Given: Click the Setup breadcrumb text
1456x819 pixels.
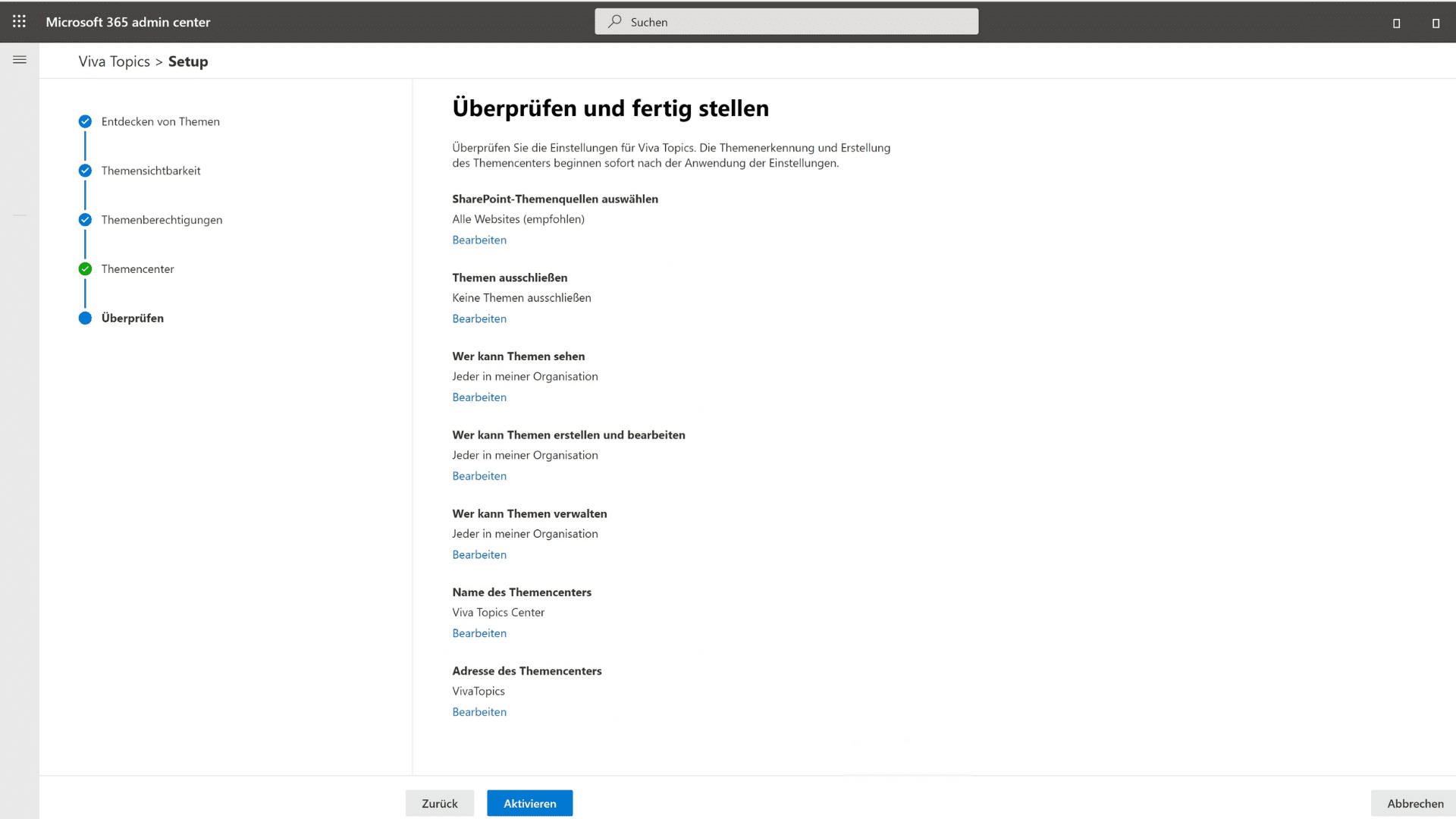Looking at the screenshot, I should coord(188,61).
